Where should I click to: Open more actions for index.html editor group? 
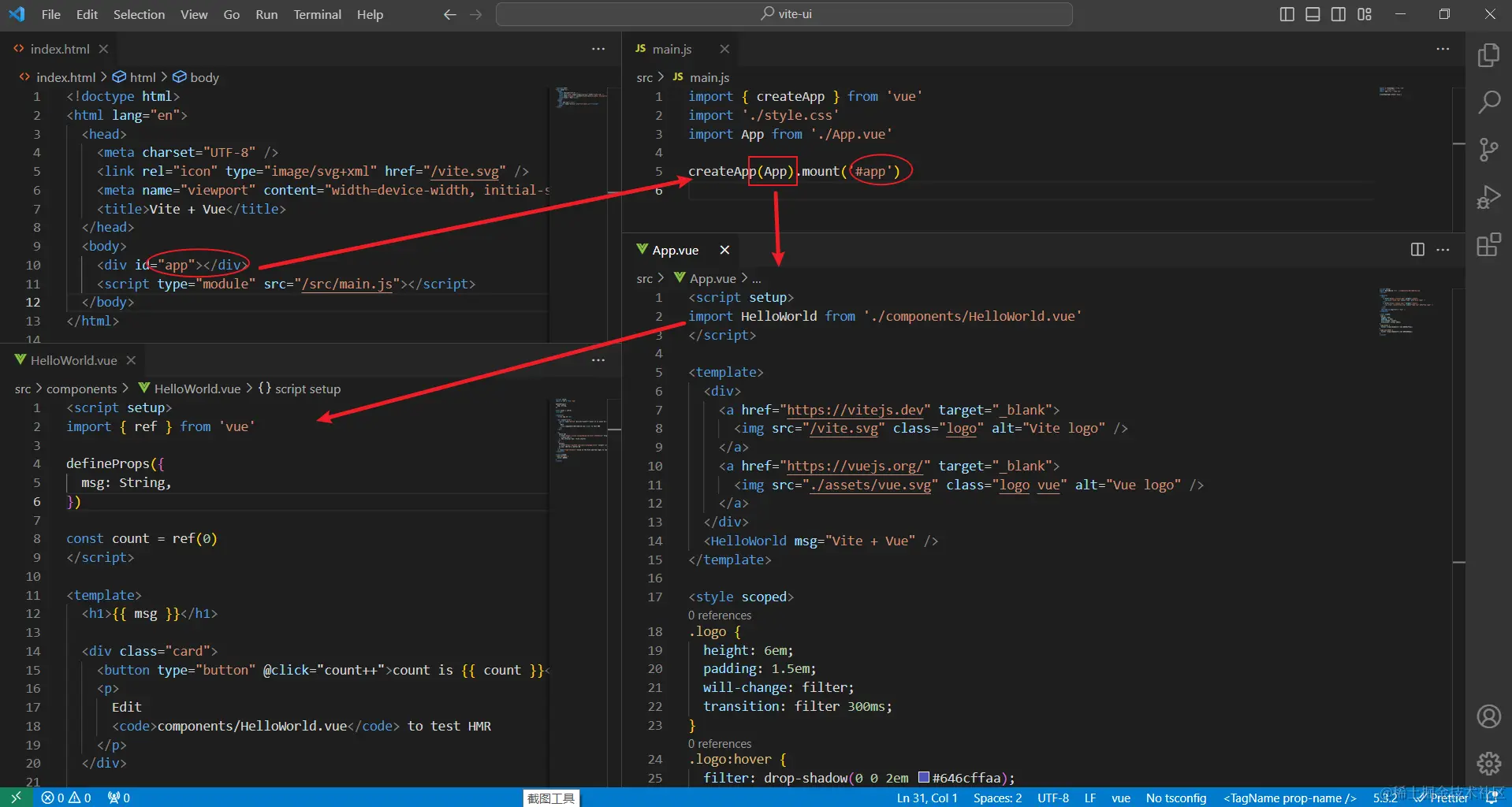tap(598, 49)
